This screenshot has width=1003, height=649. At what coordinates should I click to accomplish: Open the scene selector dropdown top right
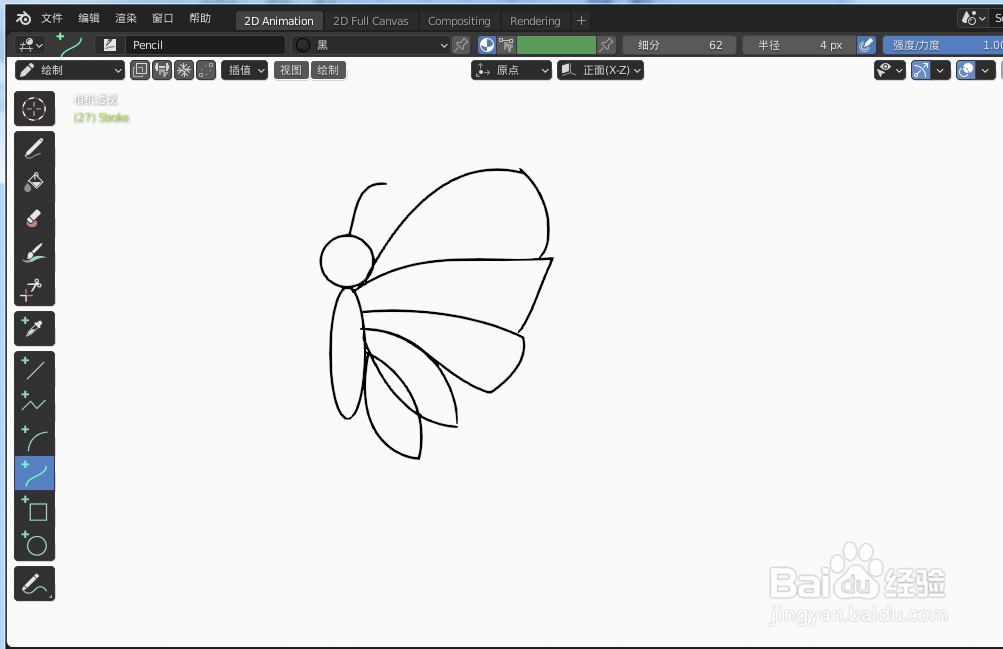click(975, 18)
